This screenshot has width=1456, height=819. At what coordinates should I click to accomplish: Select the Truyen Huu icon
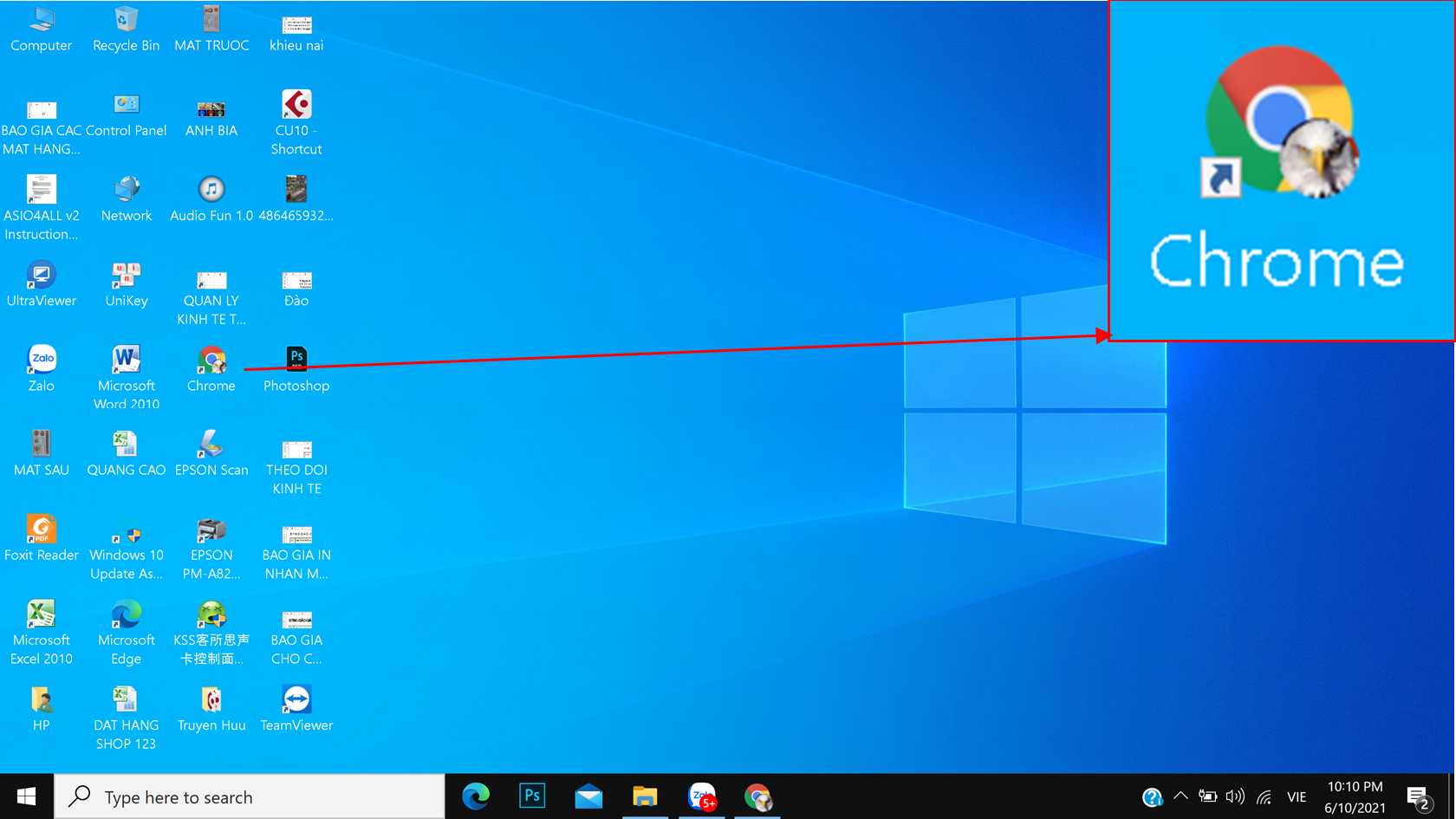click(x=211, y=709)
